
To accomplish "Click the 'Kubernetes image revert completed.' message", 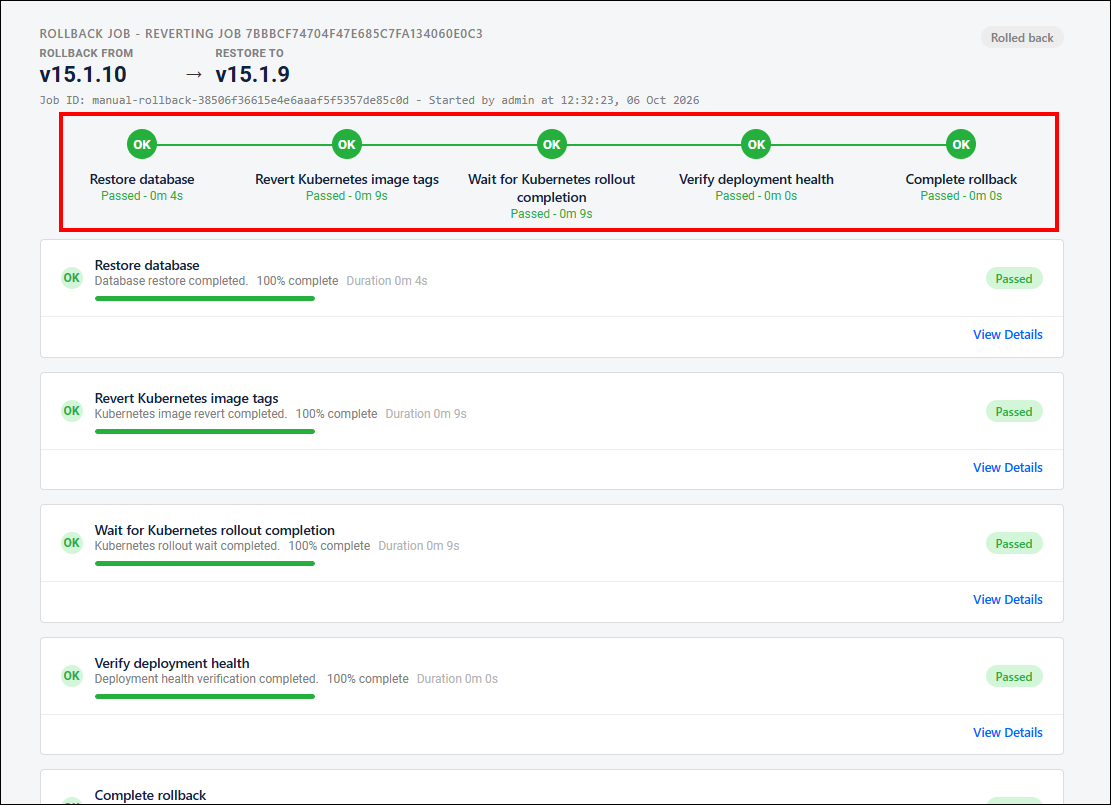I will (x=191, y=414).
